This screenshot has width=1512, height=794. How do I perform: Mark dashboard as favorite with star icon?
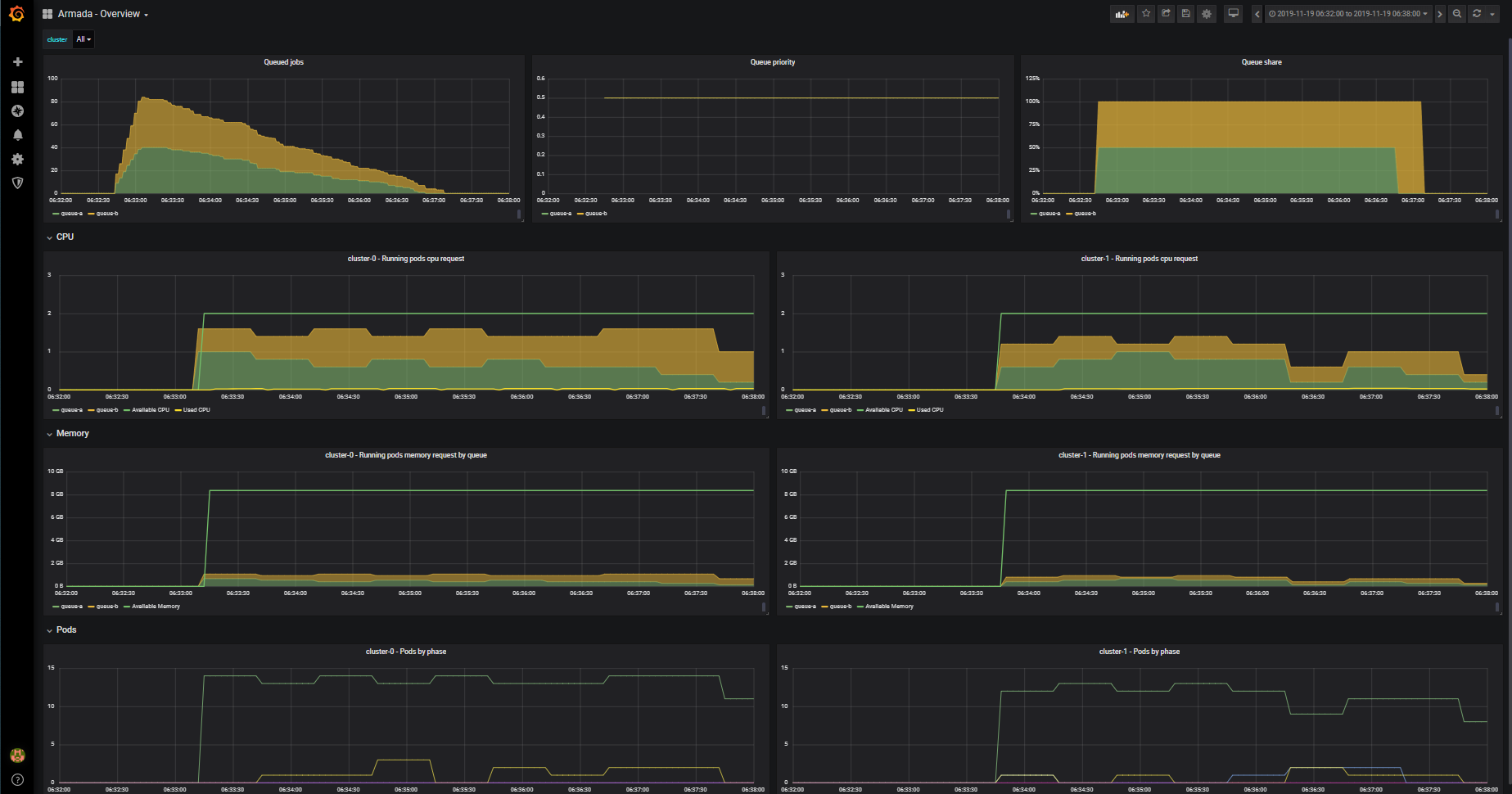(x=1146, y=14)
